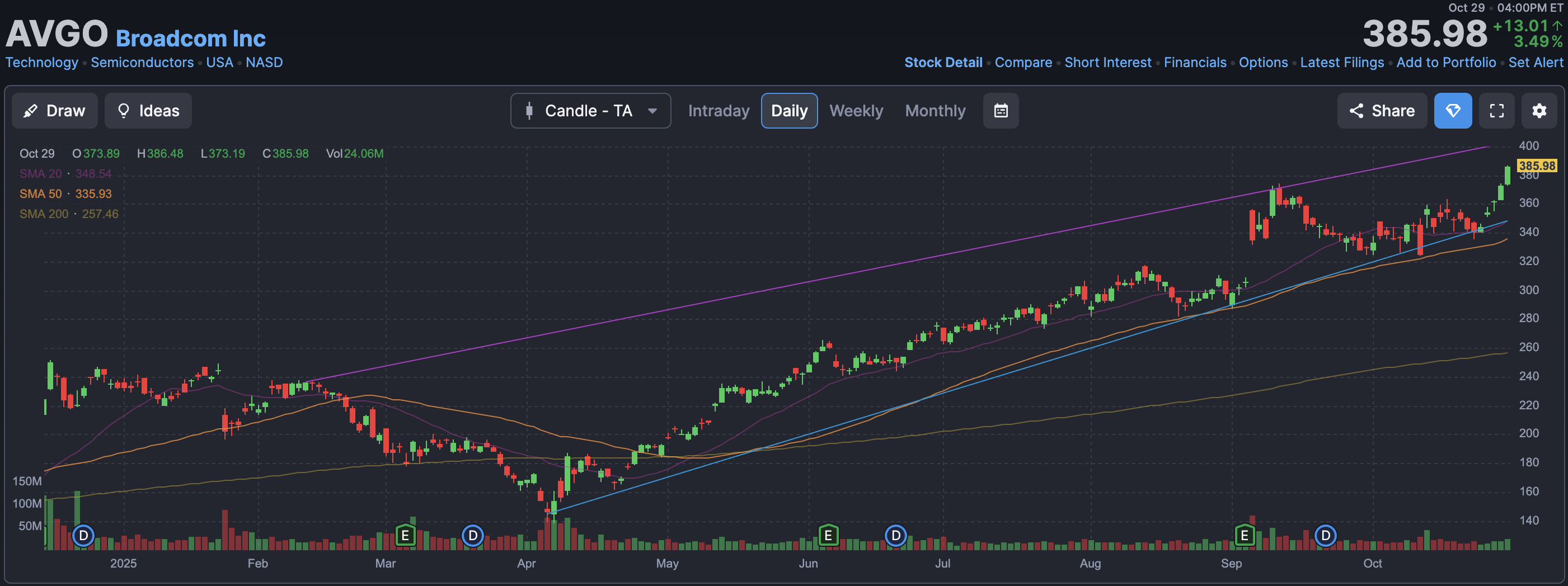Click the 385.98 price tag on axis

pyautogui.click(x=1537, y=166)
